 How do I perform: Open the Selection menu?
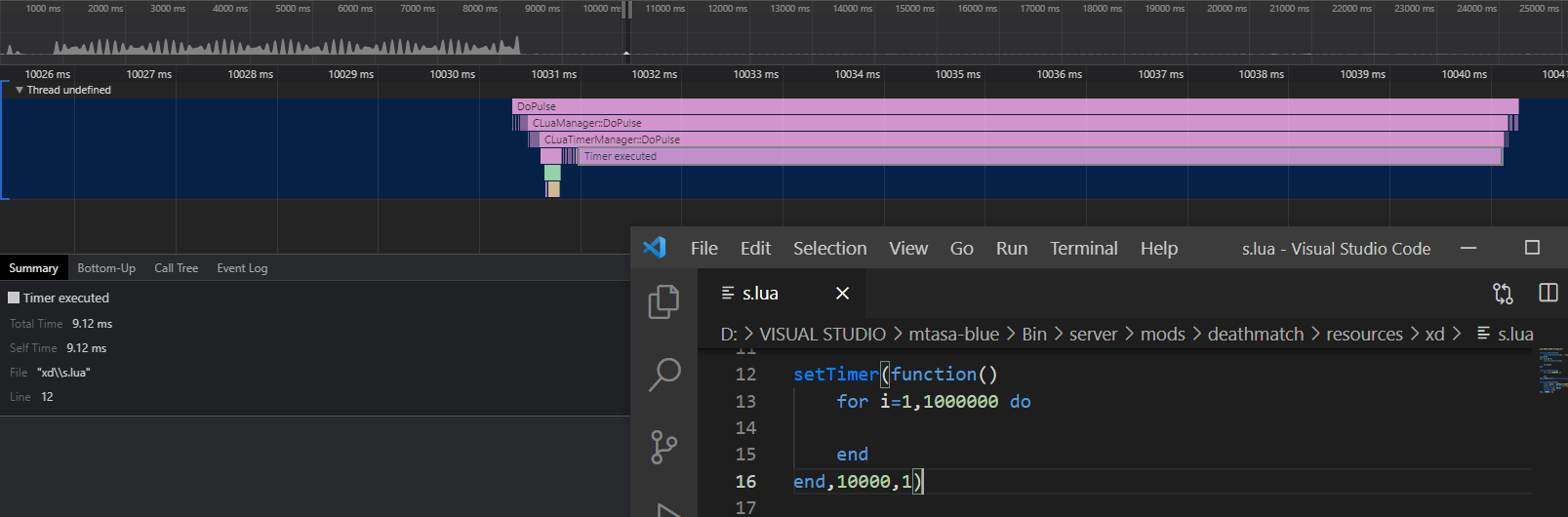click(x=829, y=248)
